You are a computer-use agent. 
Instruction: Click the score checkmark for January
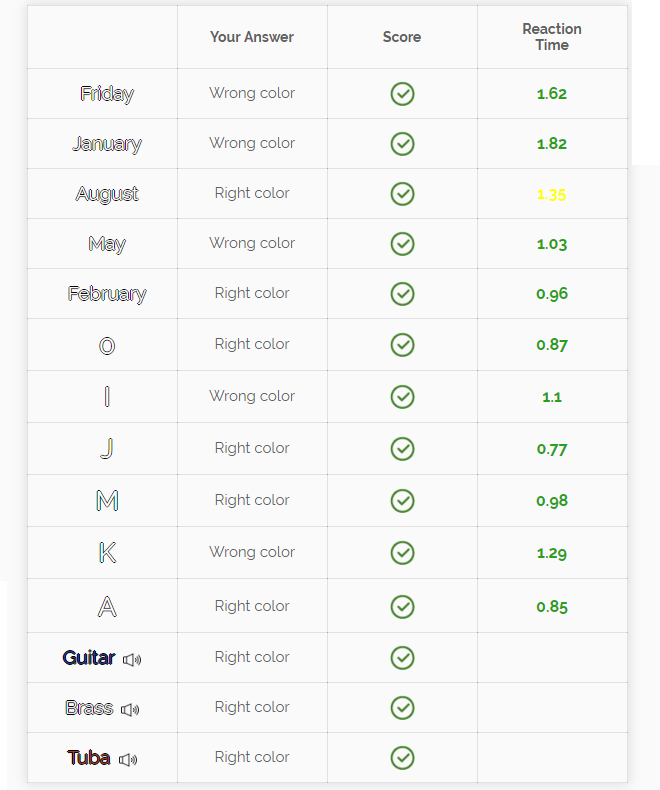pos(402,144)
